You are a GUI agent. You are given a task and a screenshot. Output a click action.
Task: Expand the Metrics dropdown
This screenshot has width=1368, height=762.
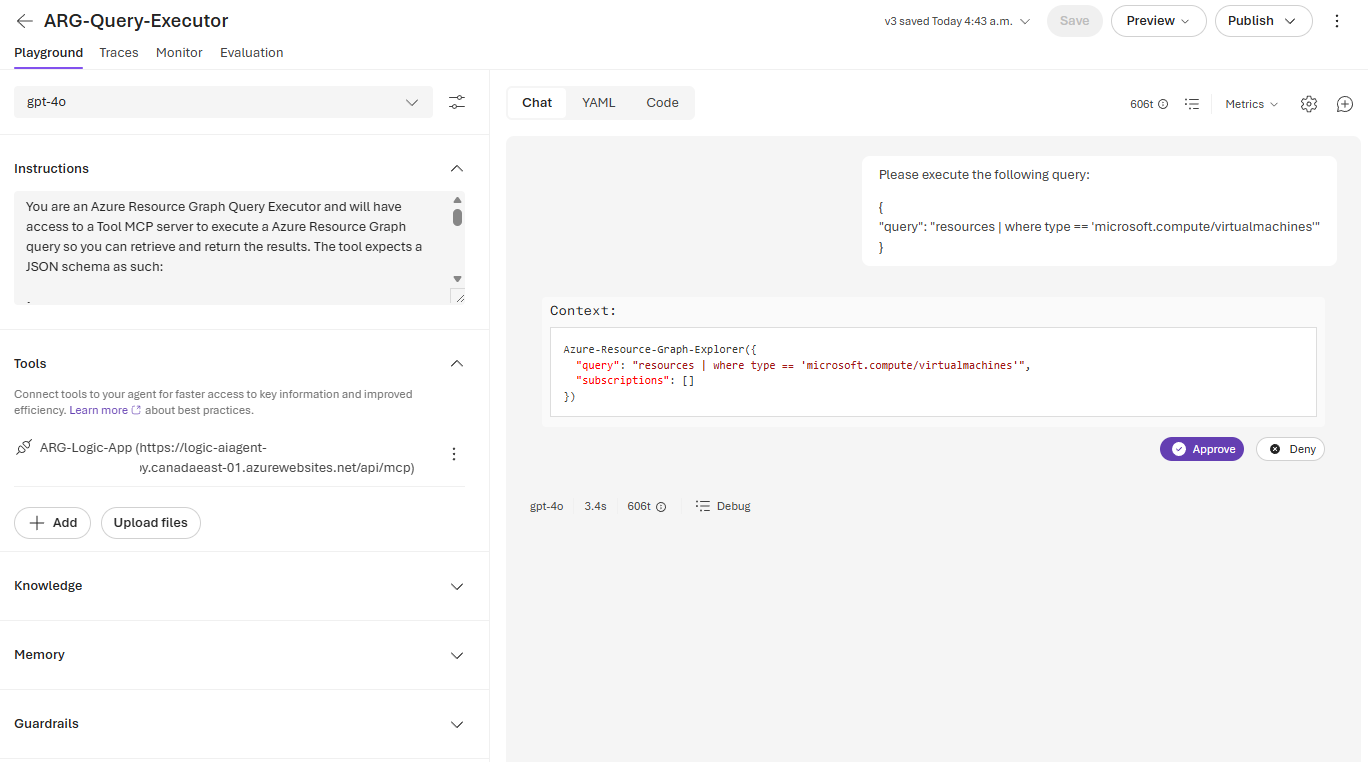pos(1252,104)
